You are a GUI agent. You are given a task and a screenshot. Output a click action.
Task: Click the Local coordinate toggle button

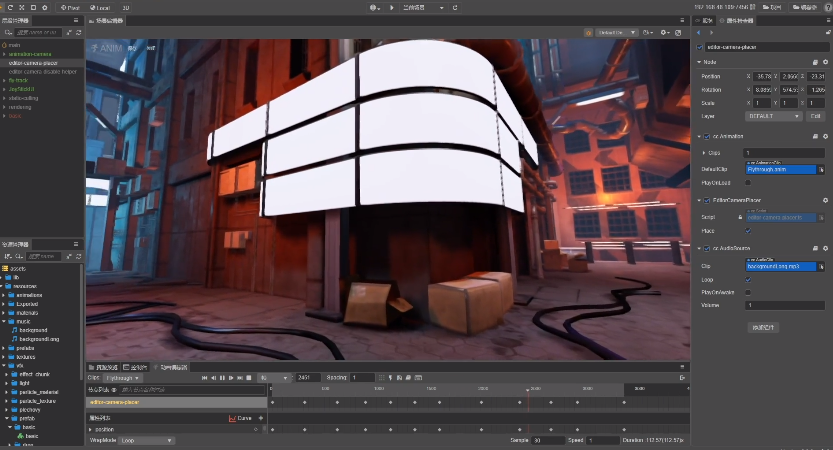[100, 7]
